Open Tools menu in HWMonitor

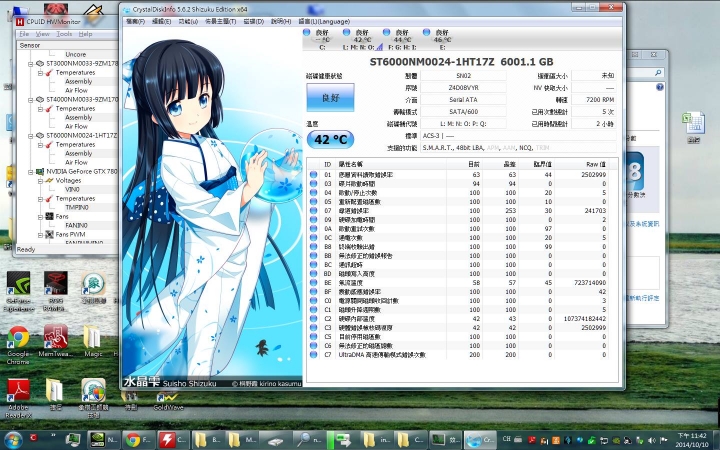click(x=64, y=34)
